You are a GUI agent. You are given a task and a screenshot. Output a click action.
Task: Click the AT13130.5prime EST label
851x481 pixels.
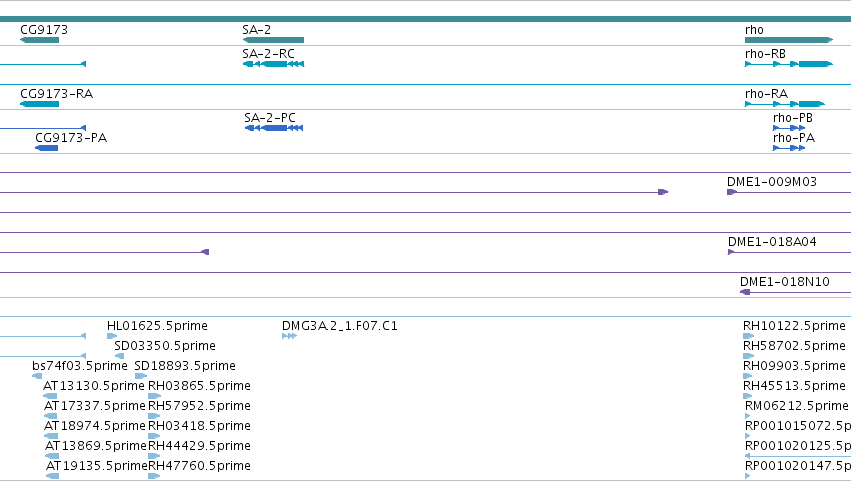pyautogui.click(x=93, y=386)
